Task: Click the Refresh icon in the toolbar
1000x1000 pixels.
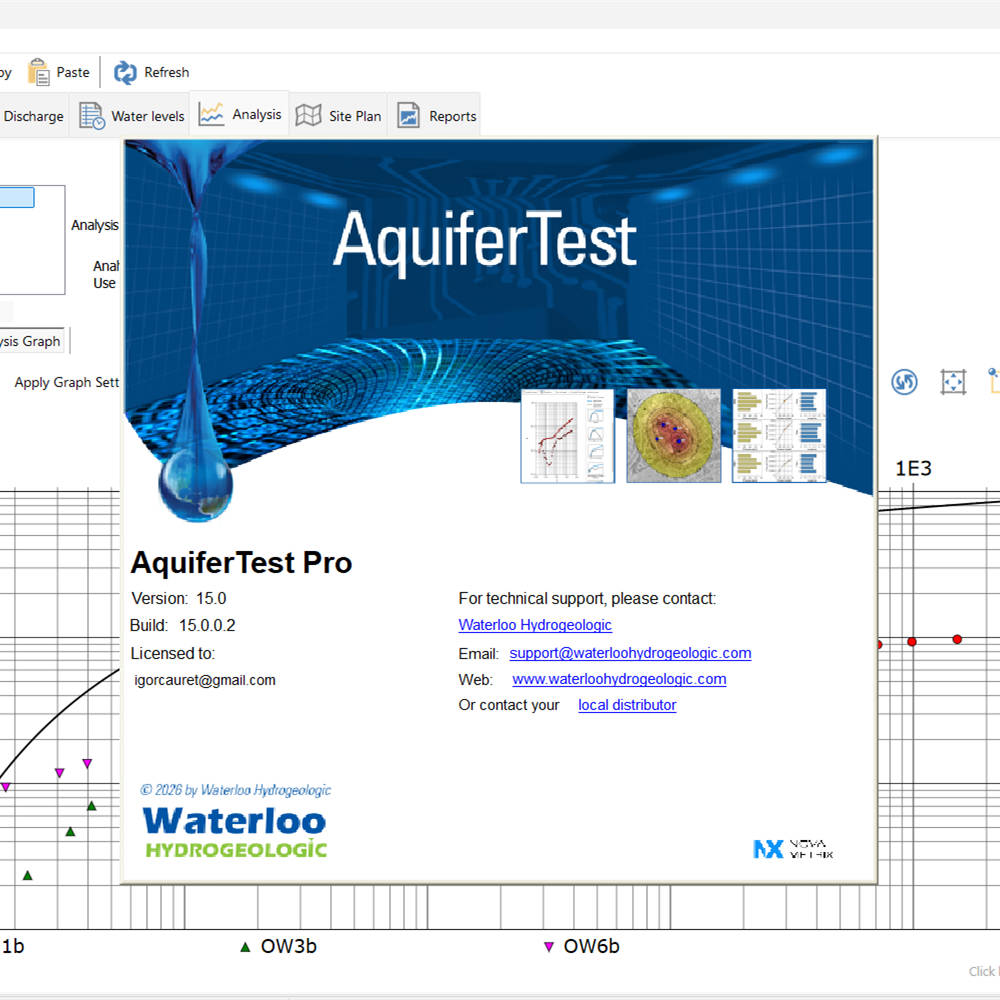Action: [124, 72]
